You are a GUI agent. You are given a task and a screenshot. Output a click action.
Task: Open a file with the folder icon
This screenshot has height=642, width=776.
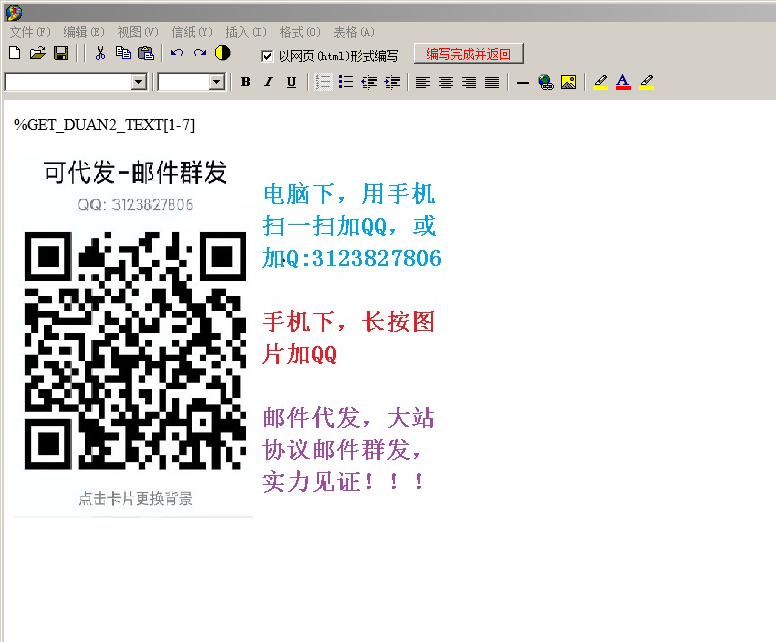37,53
